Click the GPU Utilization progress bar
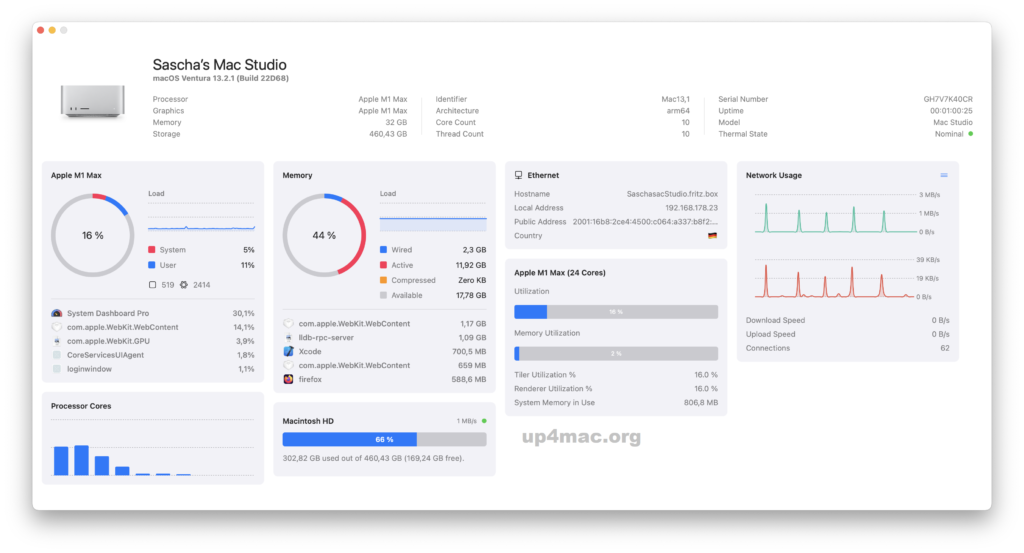This screenshot has height=553, width=1024. click(x=616, y=312)
